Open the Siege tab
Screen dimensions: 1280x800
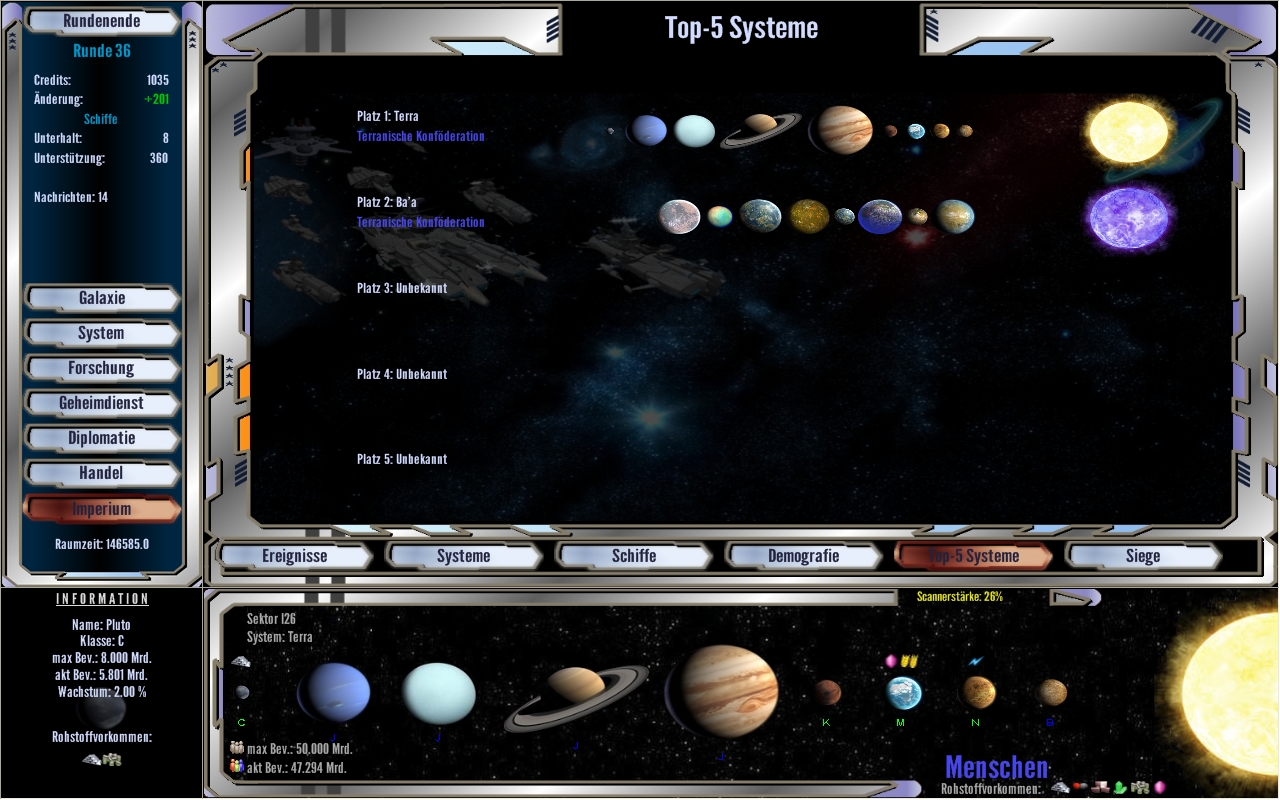pyautogui.click(x=1142, y=556)
